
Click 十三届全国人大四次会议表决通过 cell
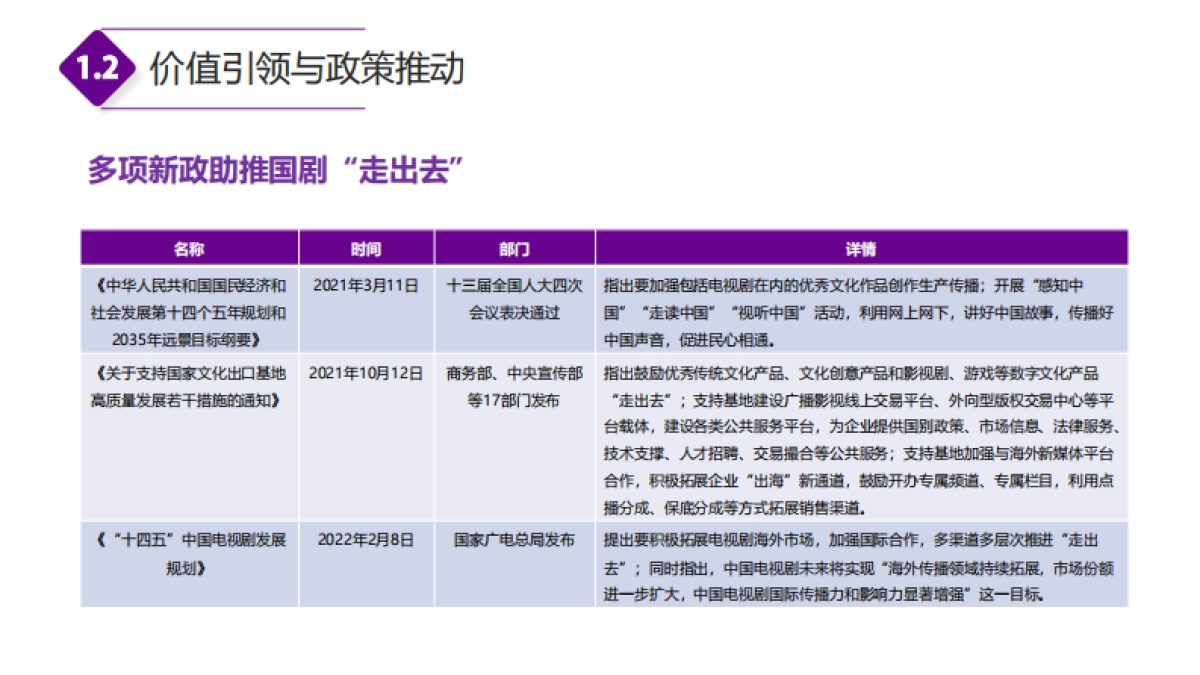click(512, 297)
